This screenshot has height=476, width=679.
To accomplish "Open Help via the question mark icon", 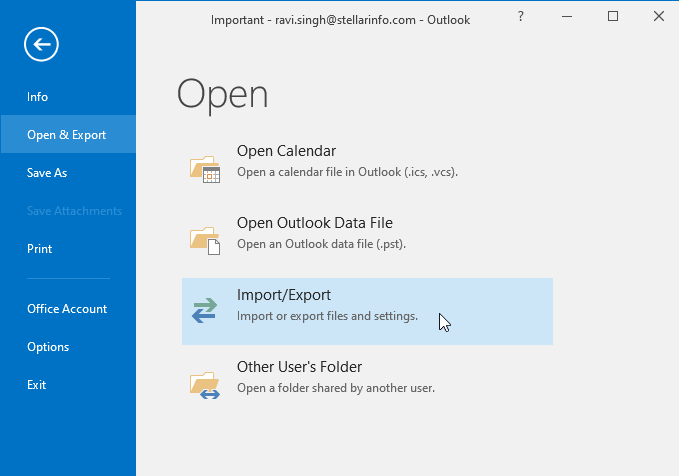I will [521, 16].
